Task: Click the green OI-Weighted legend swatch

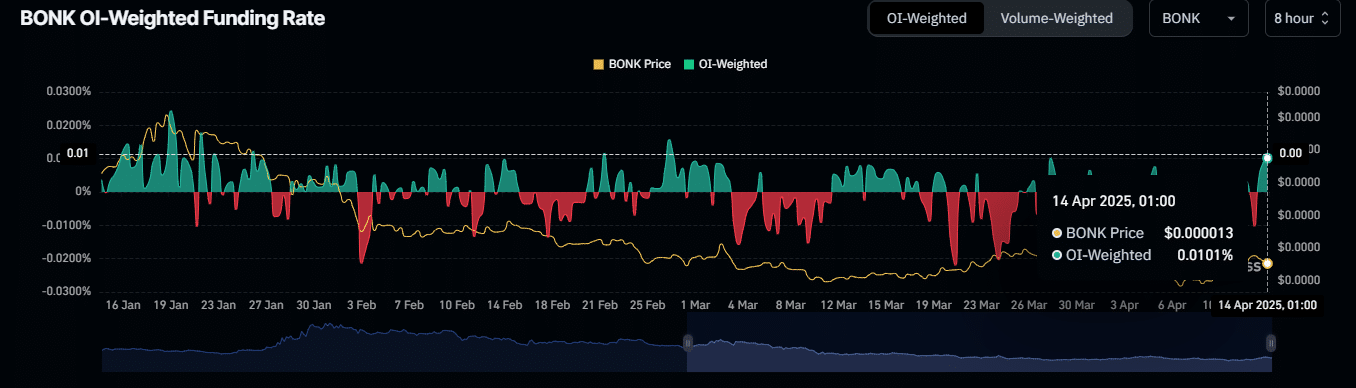Action: pyautogui.click(x=689, y=64)
